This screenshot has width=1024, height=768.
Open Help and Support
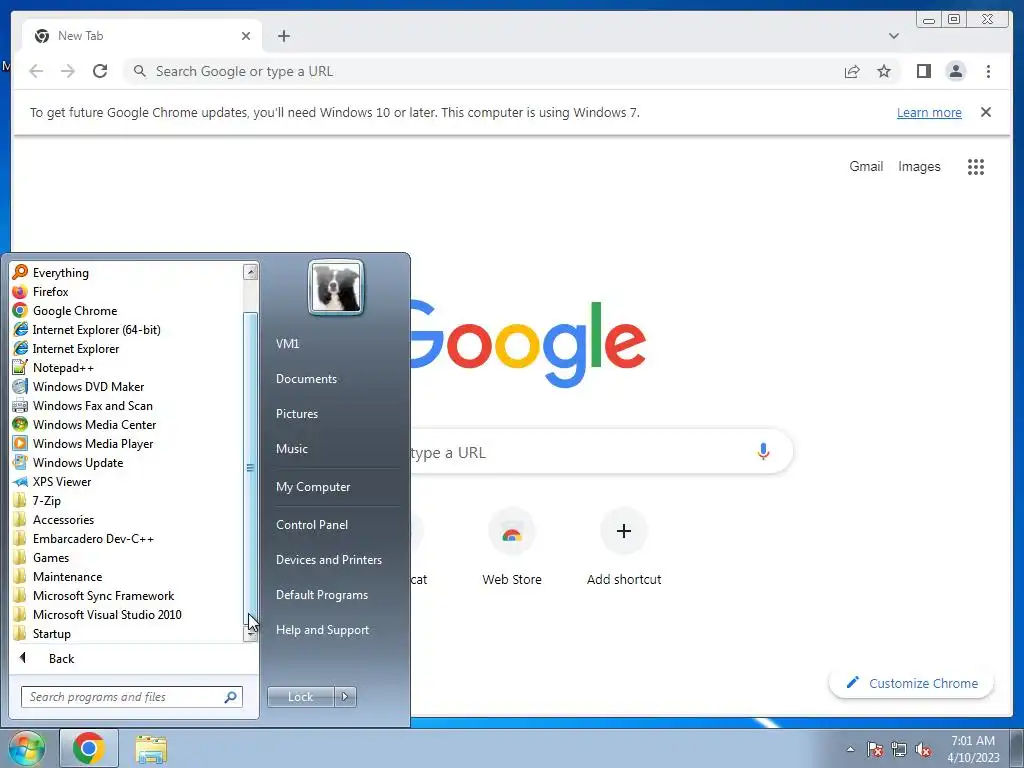point(322,630)
